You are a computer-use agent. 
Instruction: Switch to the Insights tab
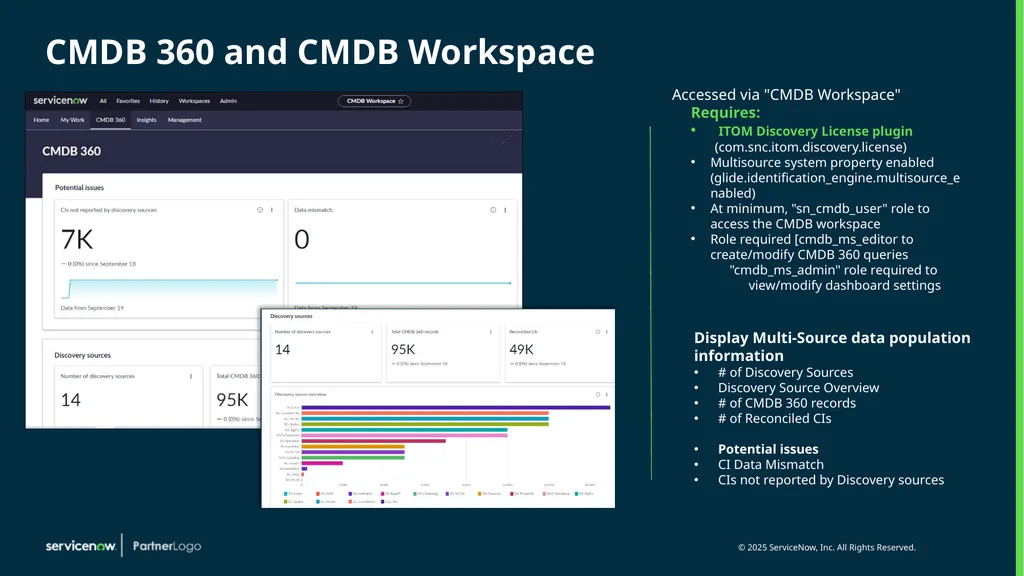pyautogui.click(x=146, y=120)
